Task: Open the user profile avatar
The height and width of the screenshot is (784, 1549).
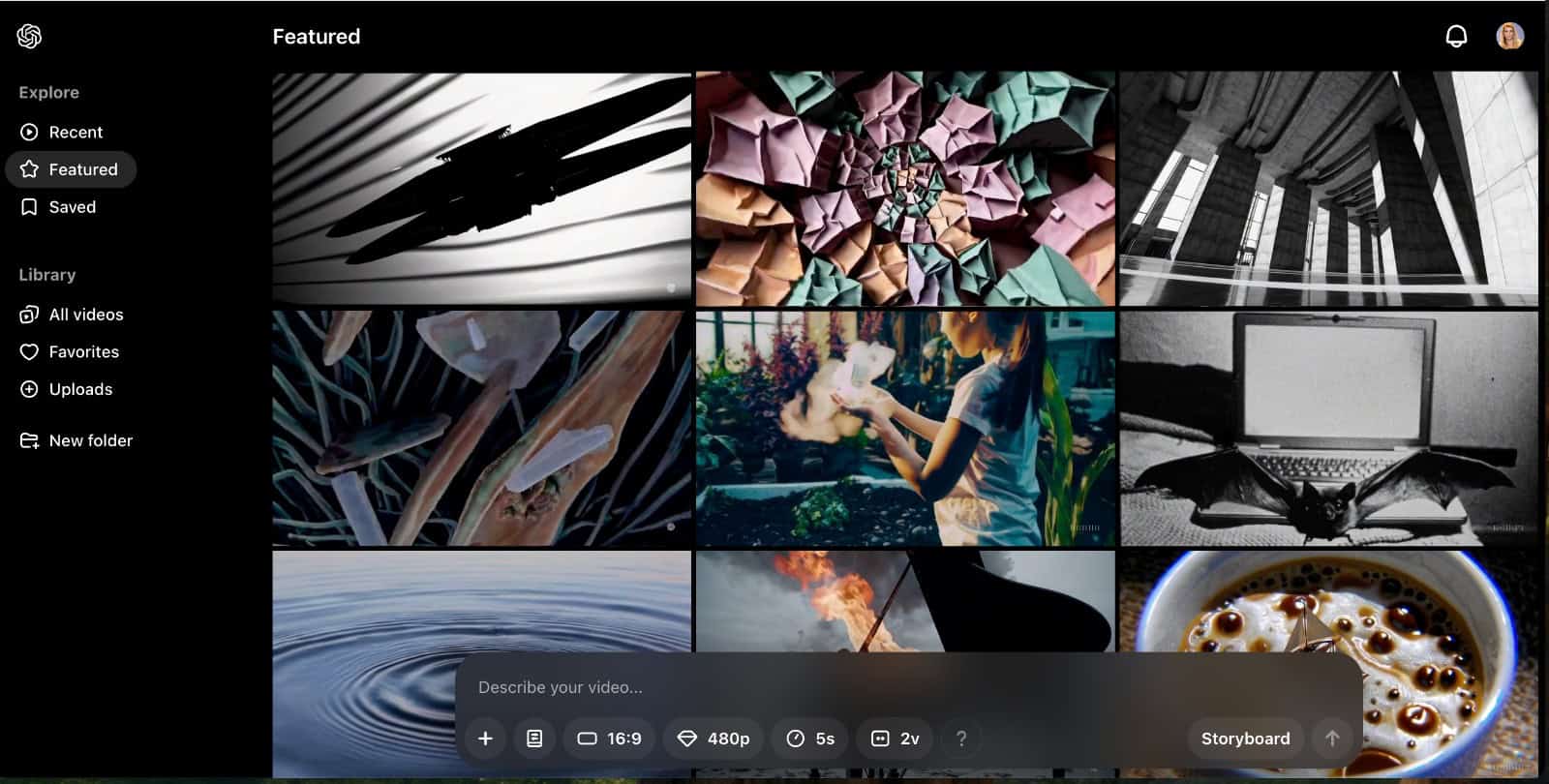Action: point(1509,37)
